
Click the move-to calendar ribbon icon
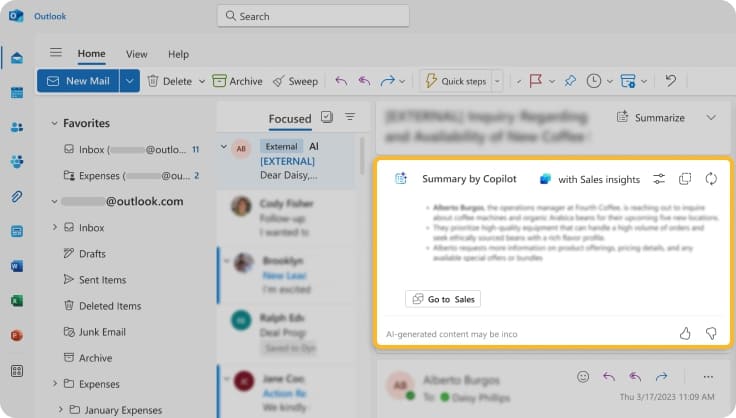coord(628,81)
